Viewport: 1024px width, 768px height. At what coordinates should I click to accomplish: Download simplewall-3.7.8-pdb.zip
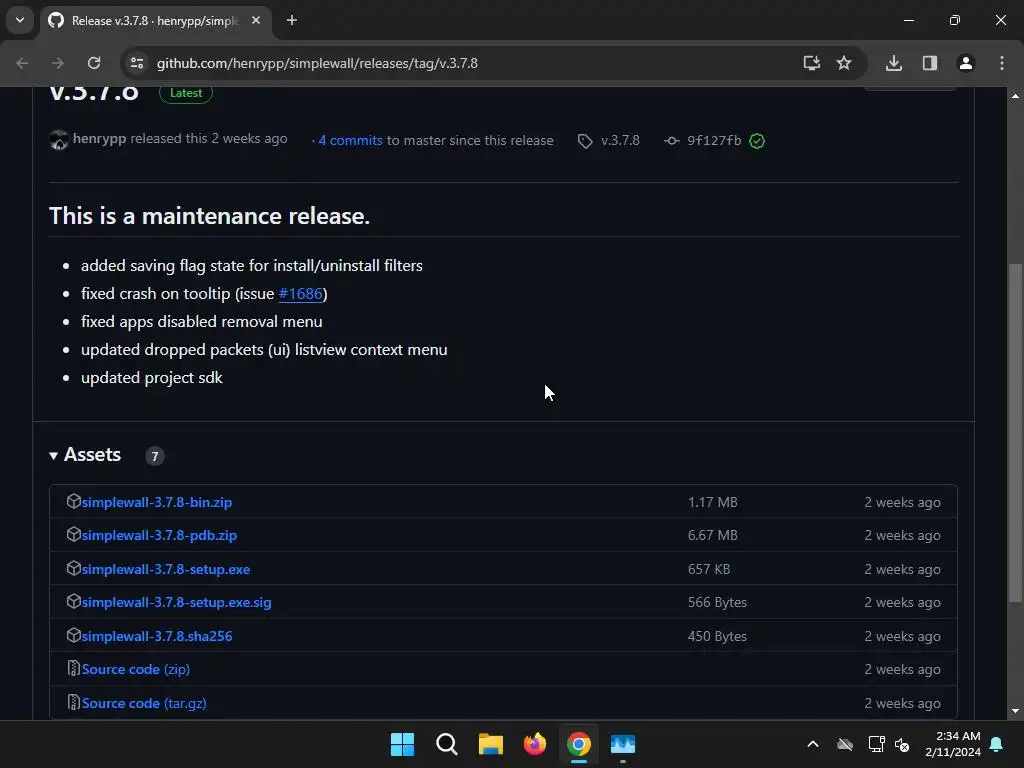[x=159, y=535]
